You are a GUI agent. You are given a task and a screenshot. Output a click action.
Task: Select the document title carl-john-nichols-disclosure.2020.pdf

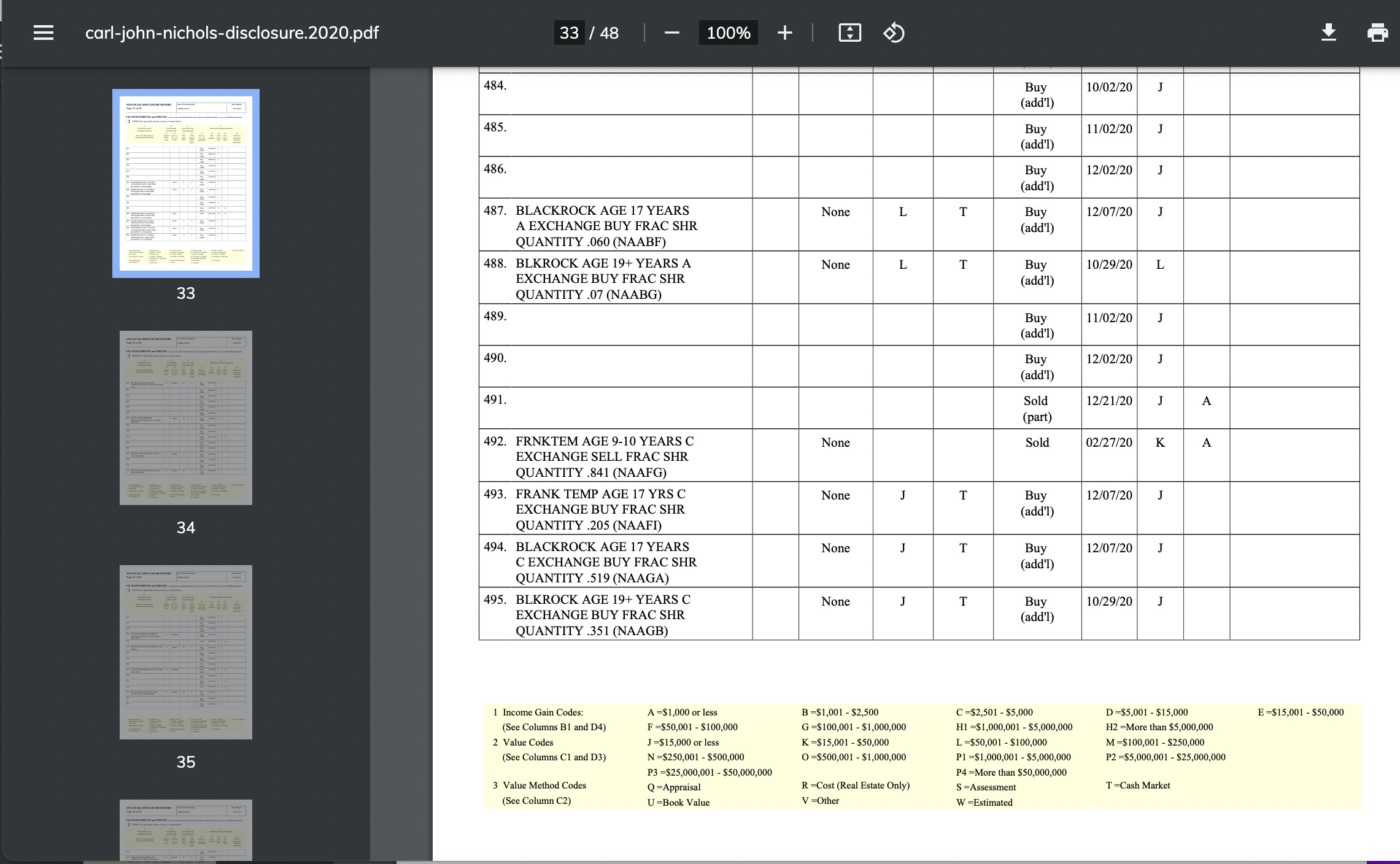(x=232, y=33)
